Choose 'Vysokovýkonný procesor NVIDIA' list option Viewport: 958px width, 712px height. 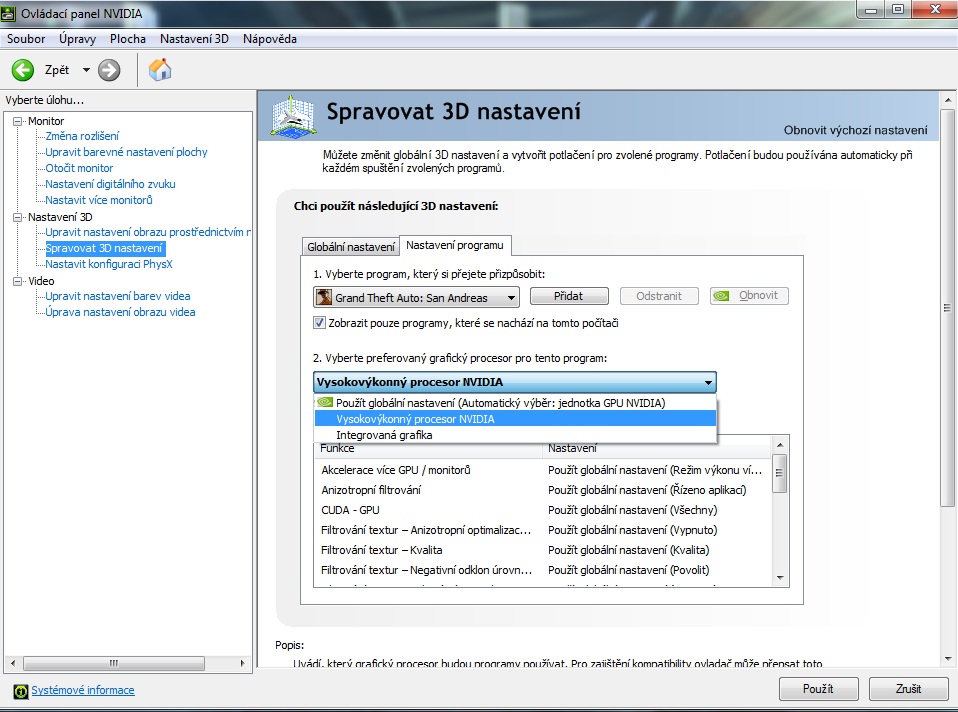(x=514, y=419)
